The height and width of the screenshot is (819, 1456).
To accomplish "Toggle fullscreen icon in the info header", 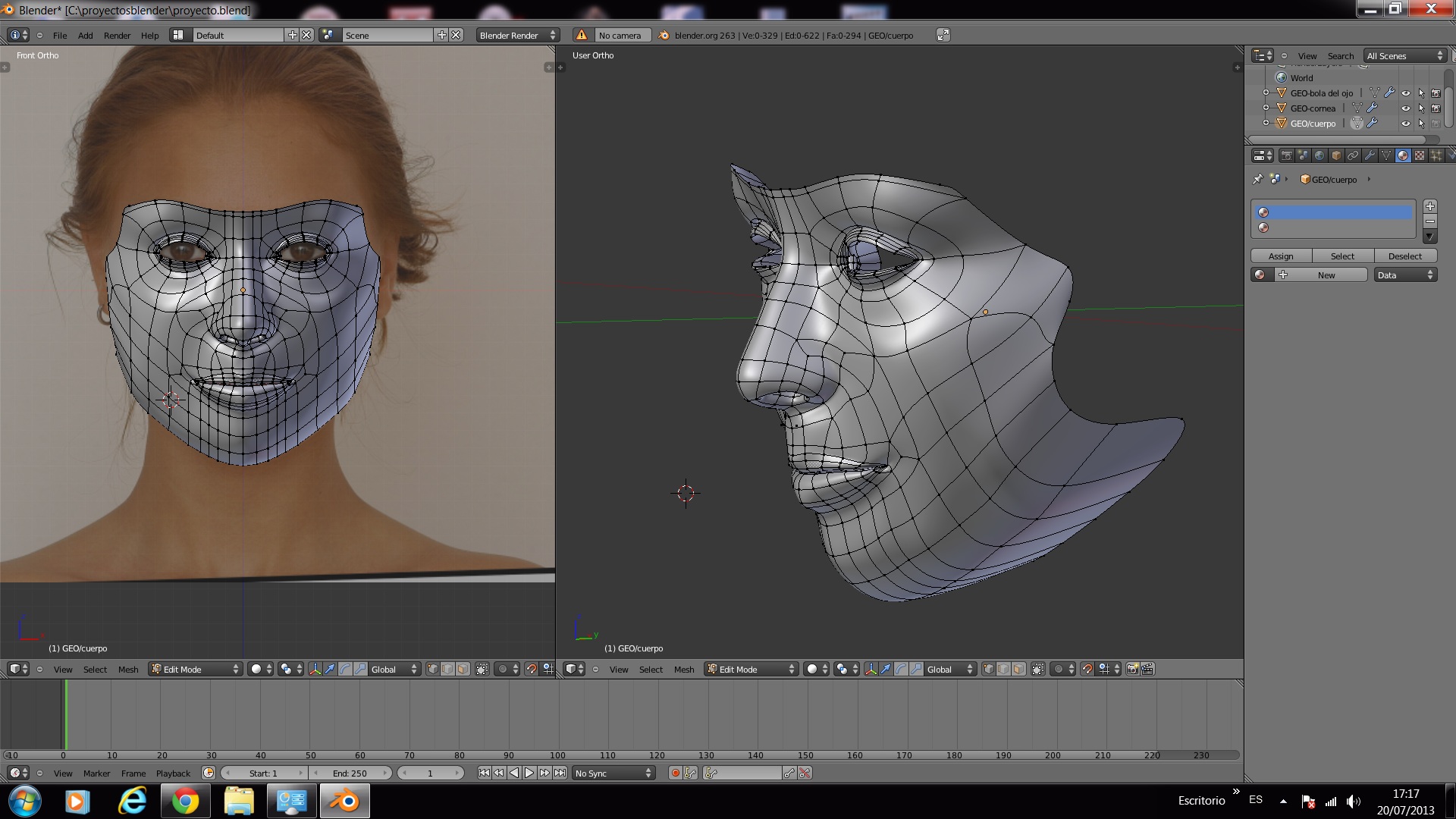I will [943, 35].
